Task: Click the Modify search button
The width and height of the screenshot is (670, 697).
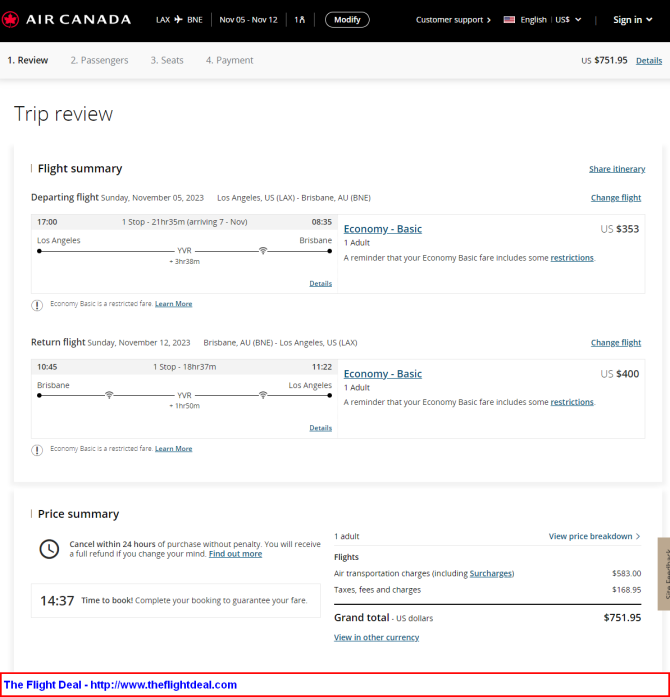Action: click(347, 20)
